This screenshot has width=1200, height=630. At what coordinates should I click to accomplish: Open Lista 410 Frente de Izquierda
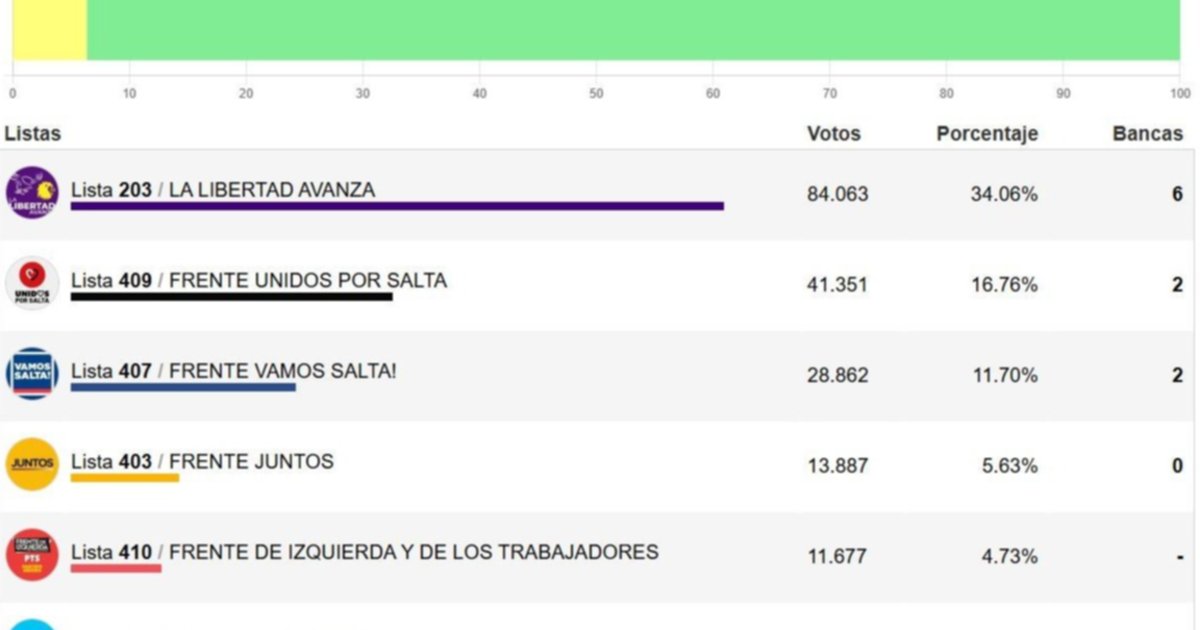pos(364,552)
